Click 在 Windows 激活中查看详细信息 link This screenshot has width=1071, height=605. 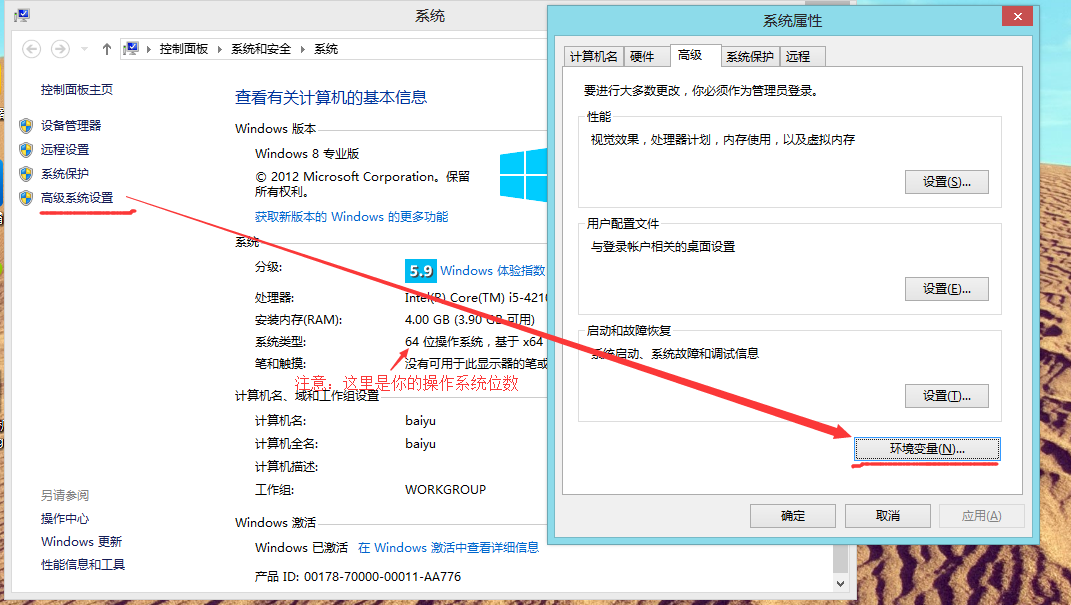pyautogui.click(x=449, y=548)
